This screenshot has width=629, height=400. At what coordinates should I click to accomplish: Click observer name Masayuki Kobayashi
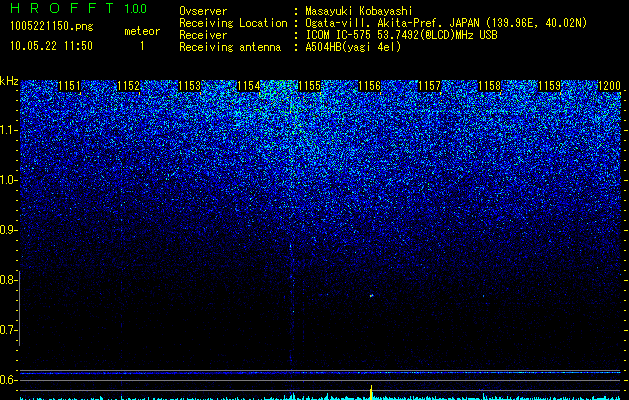(x=359, y=11)
